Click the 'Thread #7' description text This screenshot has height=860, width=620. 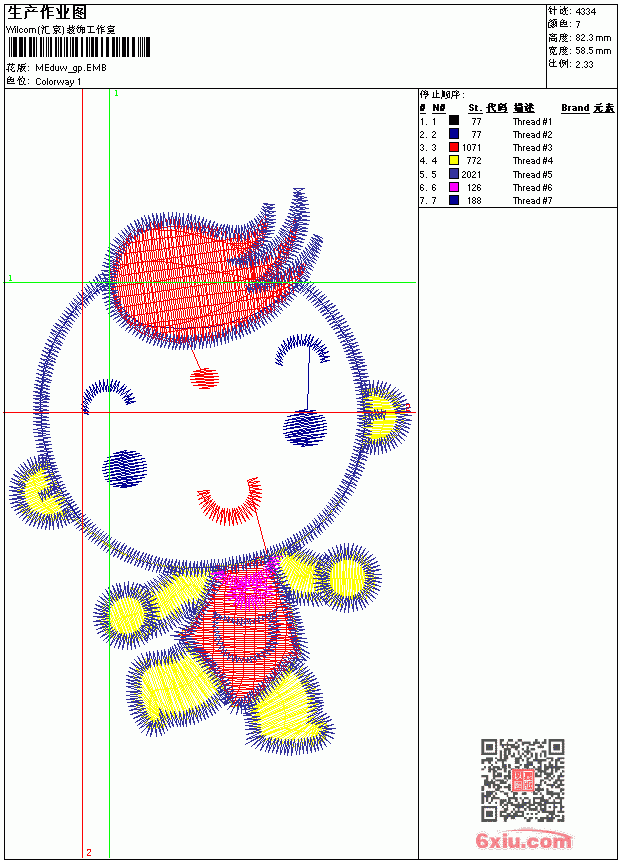click(x=532, y=201)
